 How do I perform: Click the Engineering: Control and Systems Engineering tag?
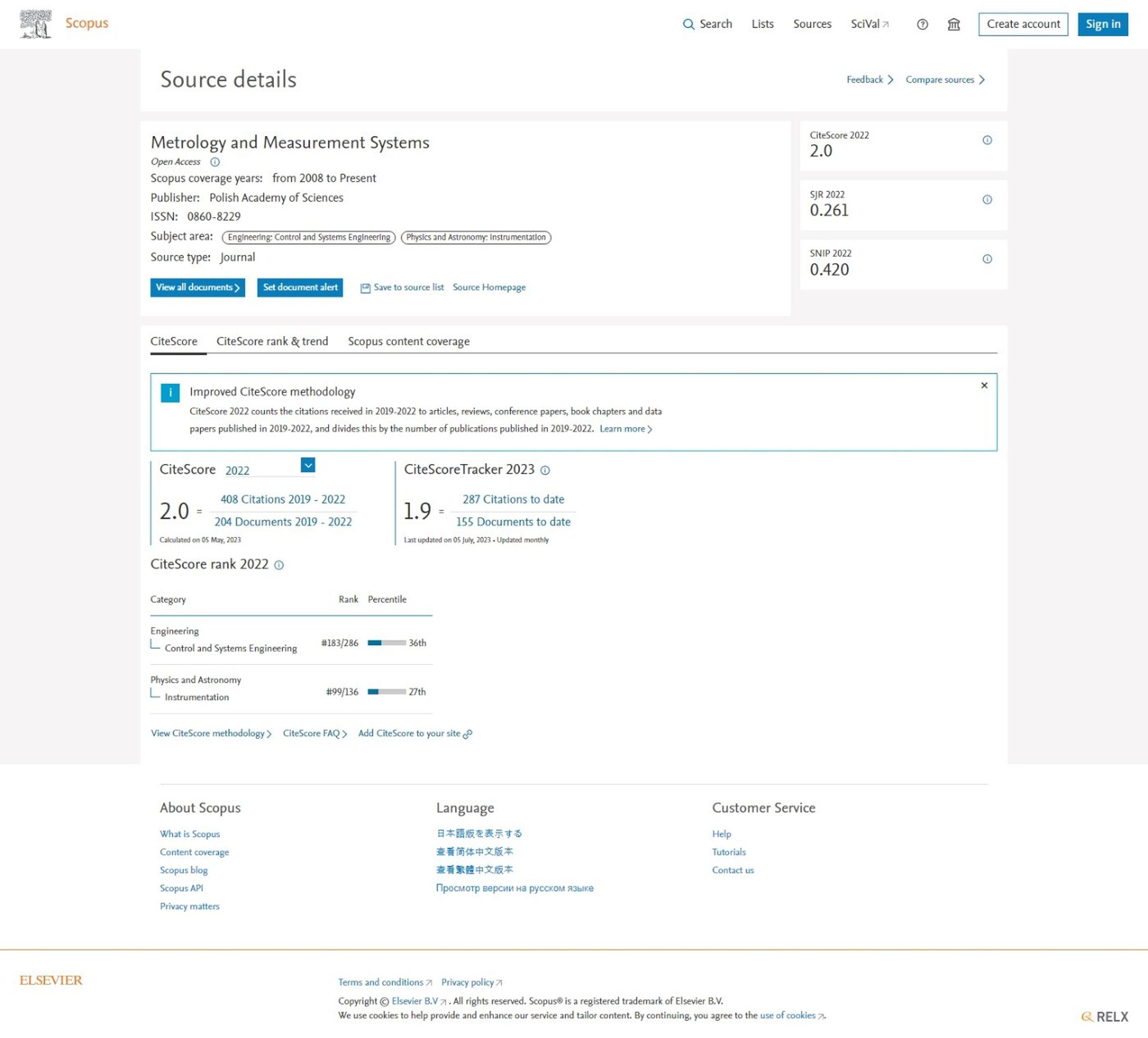[309, 238]
